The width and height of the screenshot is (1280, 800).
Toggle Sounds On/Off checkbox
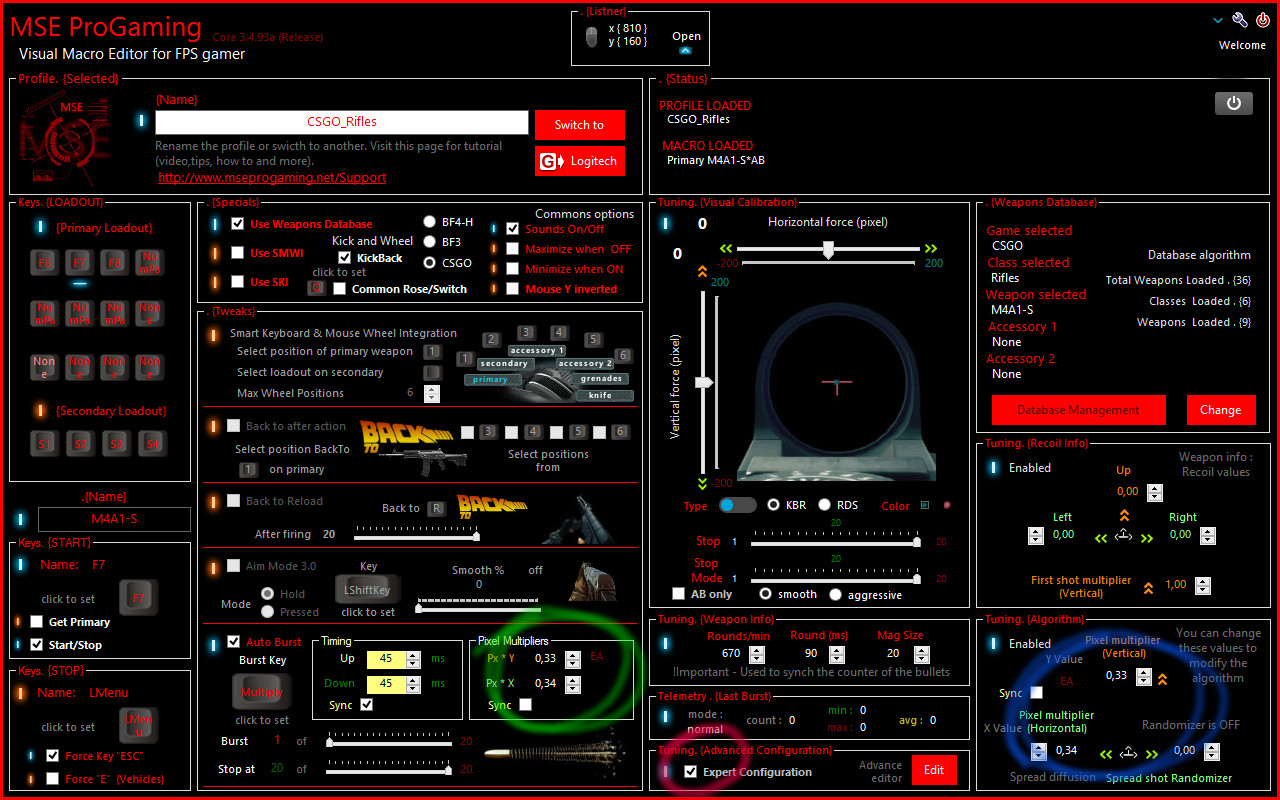[513, 229]
